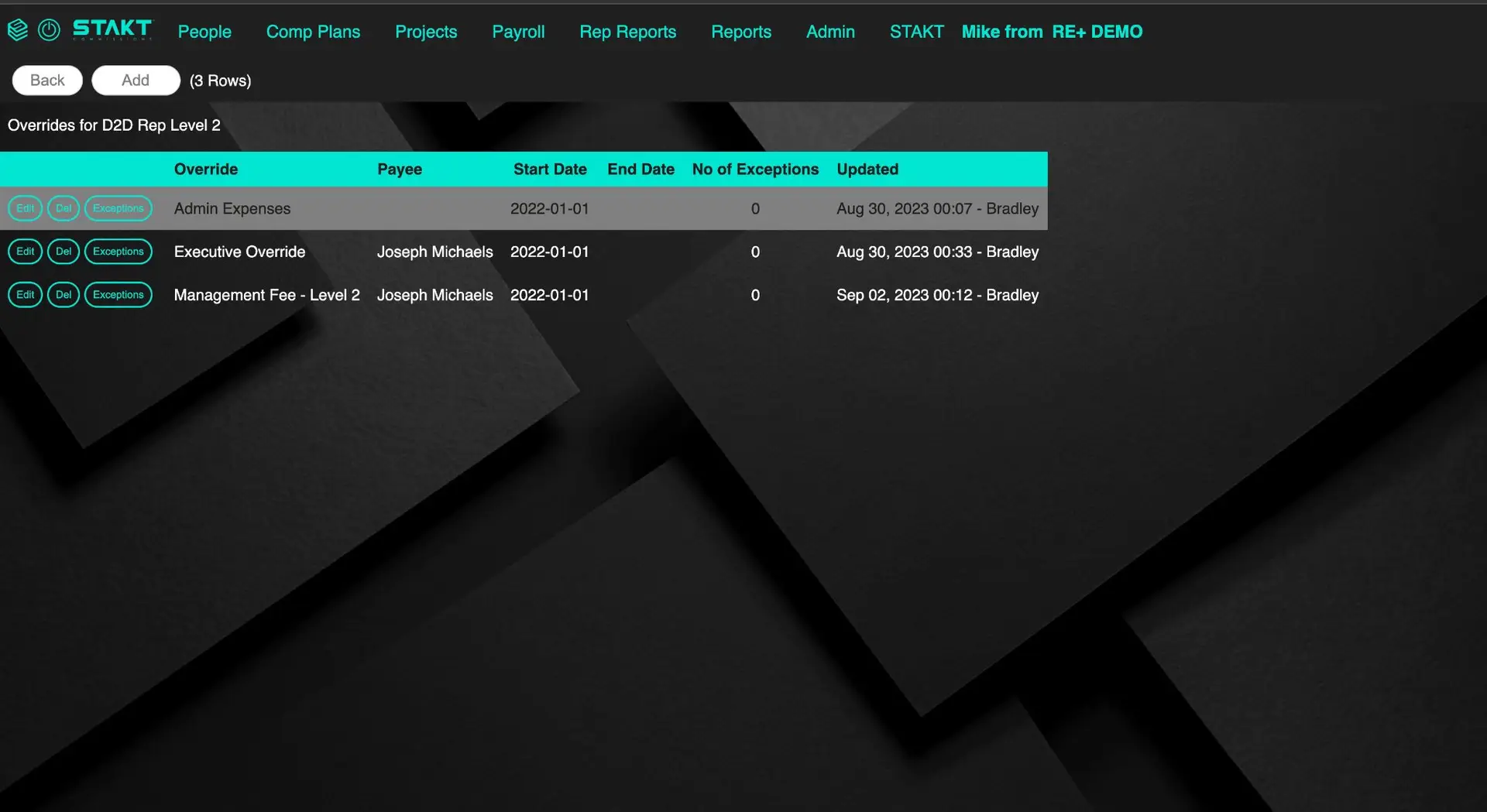Sort by the Updated column header

[867, 170]
